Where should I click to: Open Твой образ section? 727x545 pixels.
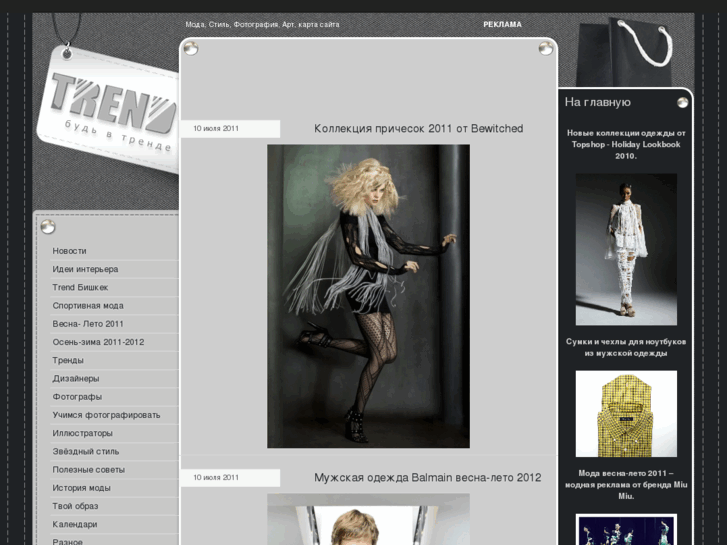click(x=75, y=506)
